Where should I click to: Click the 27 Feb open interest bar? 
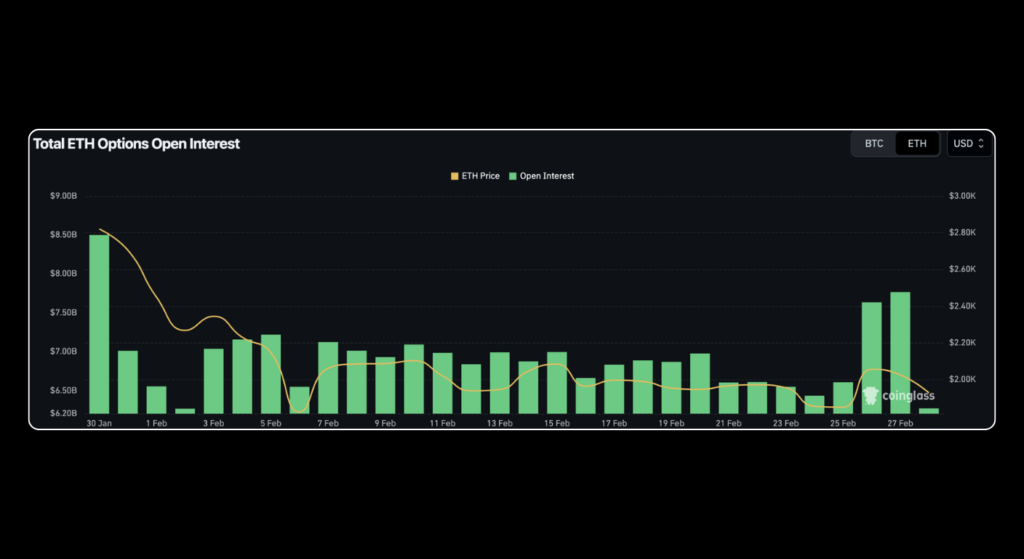click(900, 353)
